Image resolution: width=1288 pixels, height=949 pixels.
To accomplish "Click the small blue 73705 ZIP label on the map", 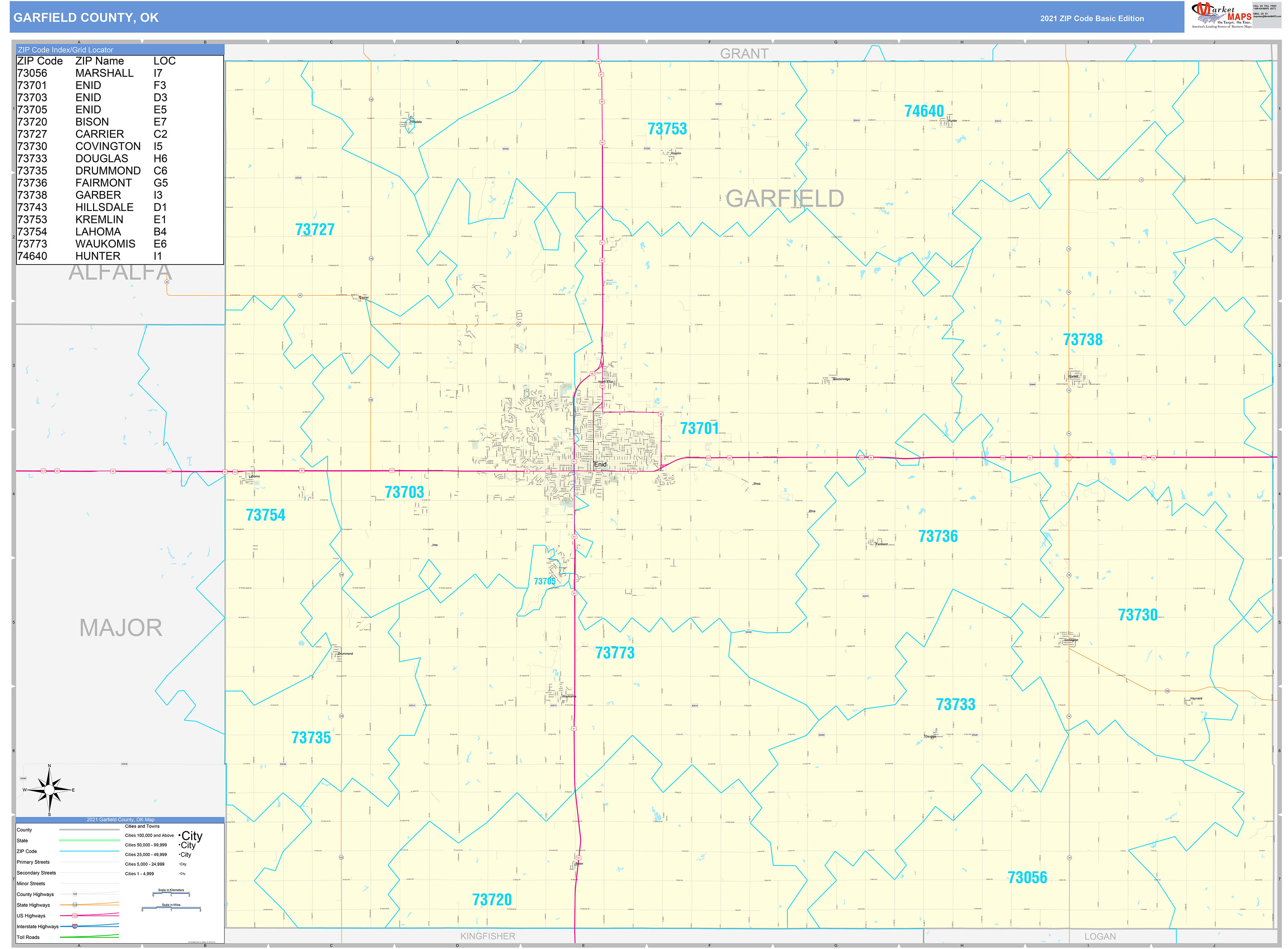I will tap(545, 581).
